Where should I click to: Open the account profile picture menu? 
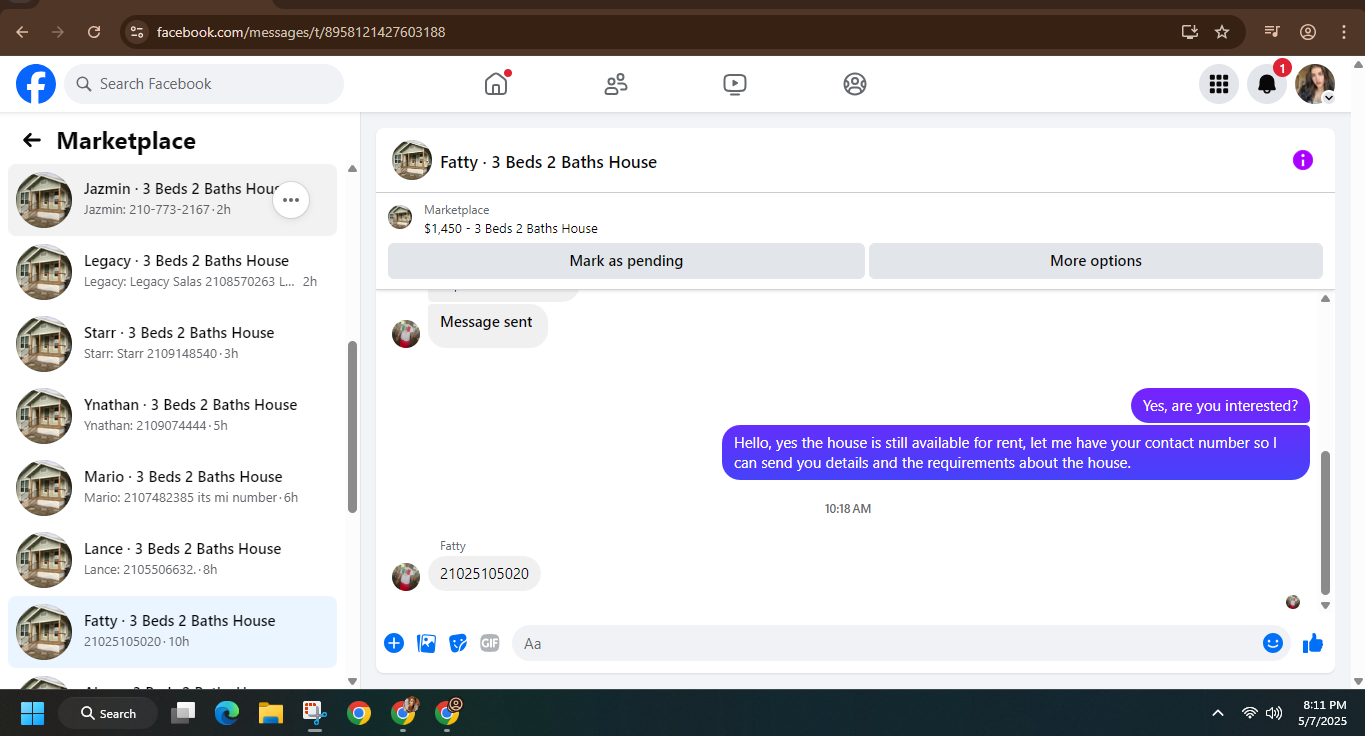[x=1315, y=84]
